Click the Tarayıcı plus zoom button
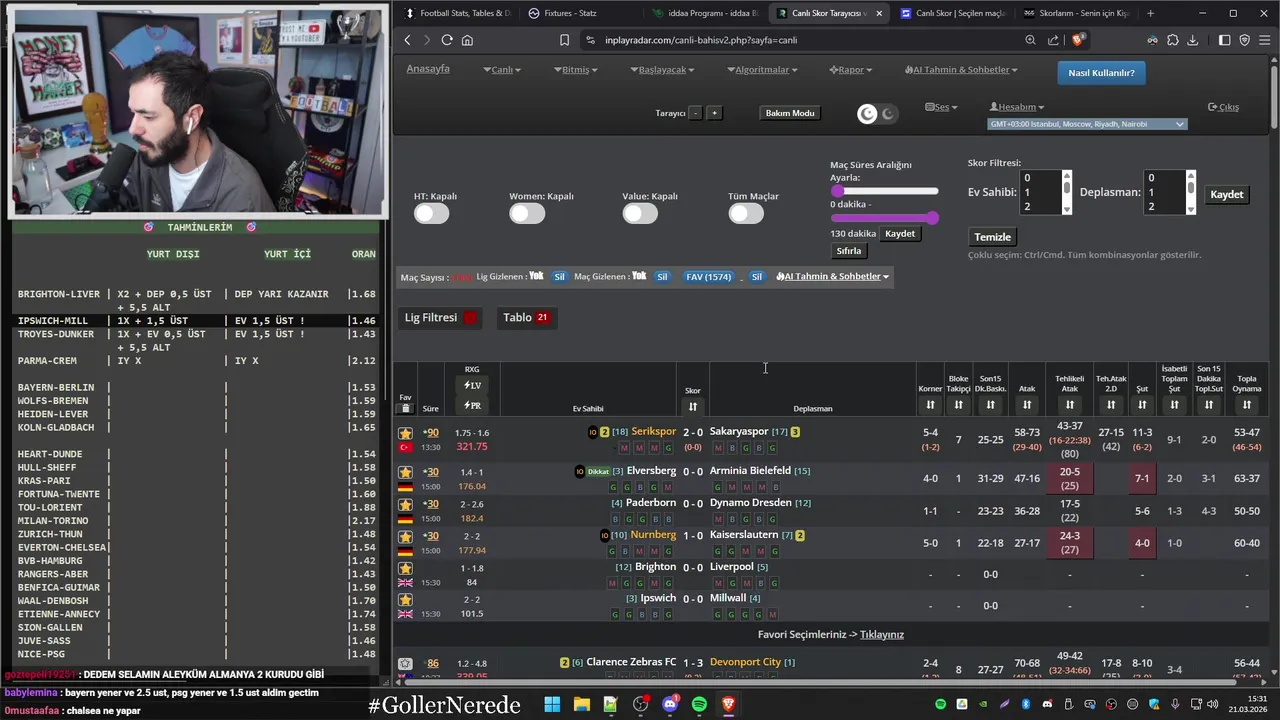 coord(714,113)
